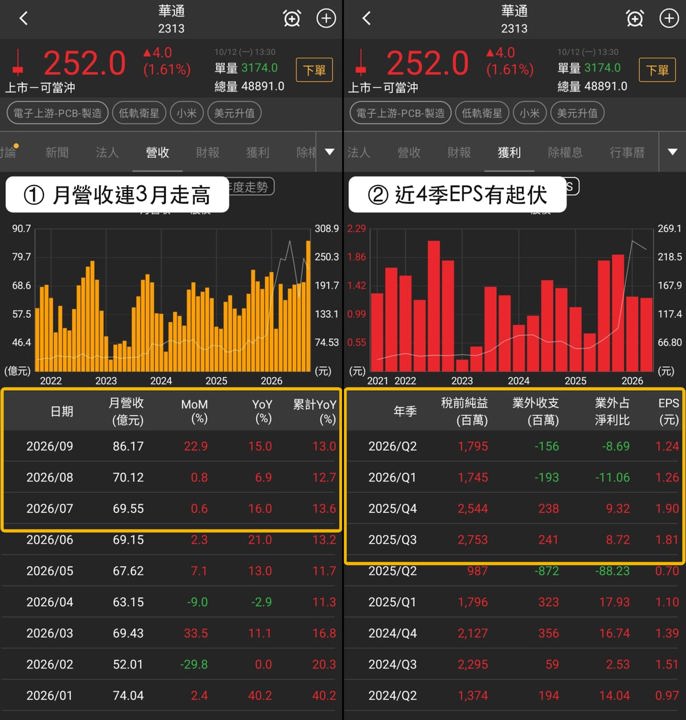Open price alert clock icon, right panel
The height and width of the screenshot is (720, 686).
[635, 19]
